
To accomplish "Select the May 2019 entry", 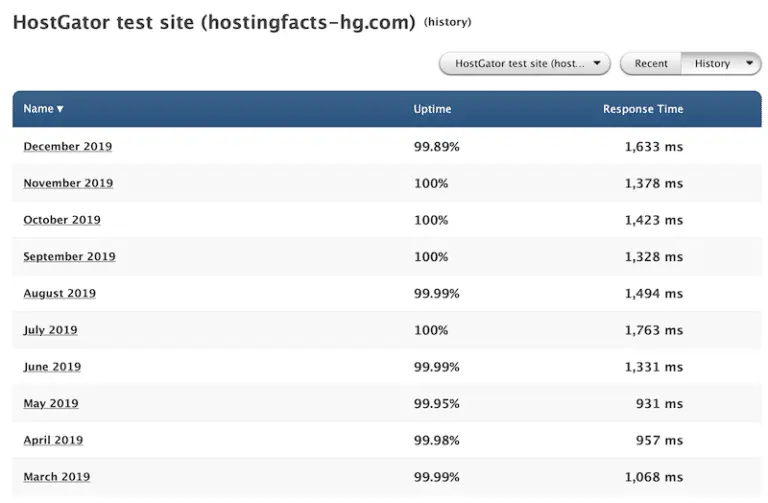I will (50, 404).
